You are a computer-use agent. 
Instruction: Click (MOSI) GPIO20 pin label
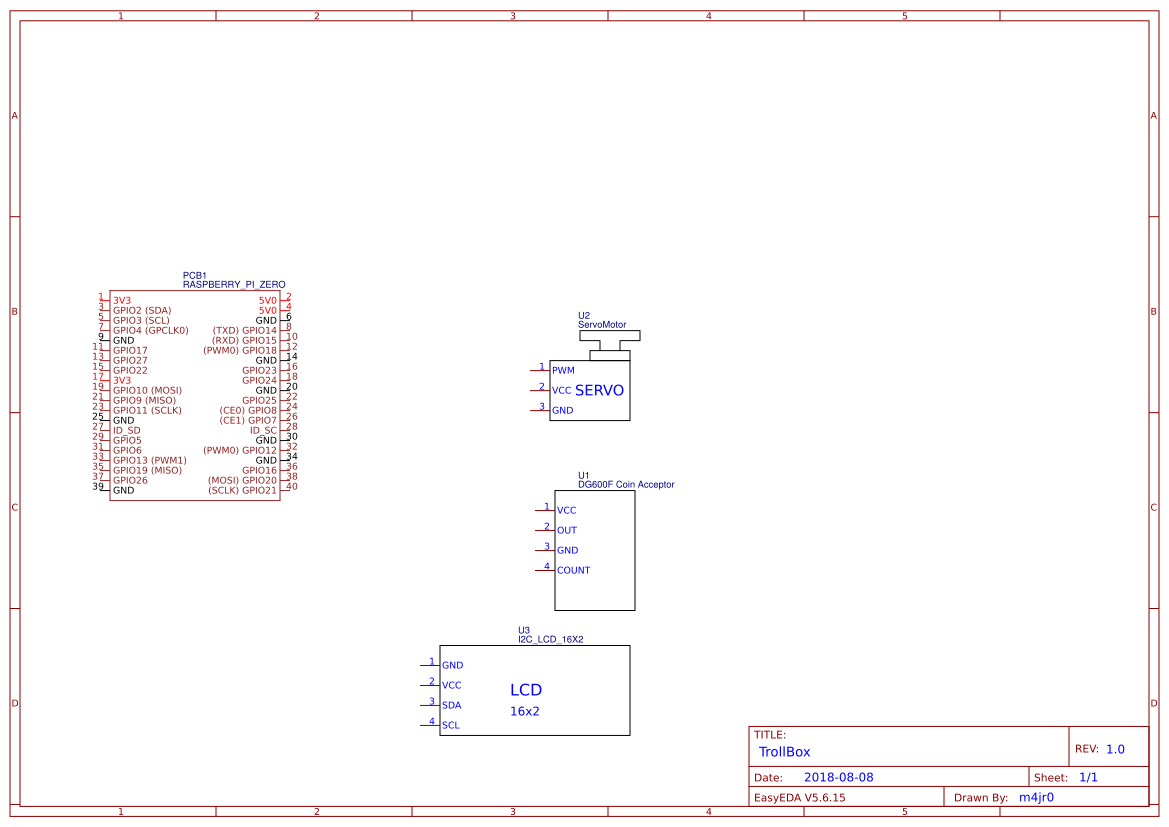pos(242,480)
